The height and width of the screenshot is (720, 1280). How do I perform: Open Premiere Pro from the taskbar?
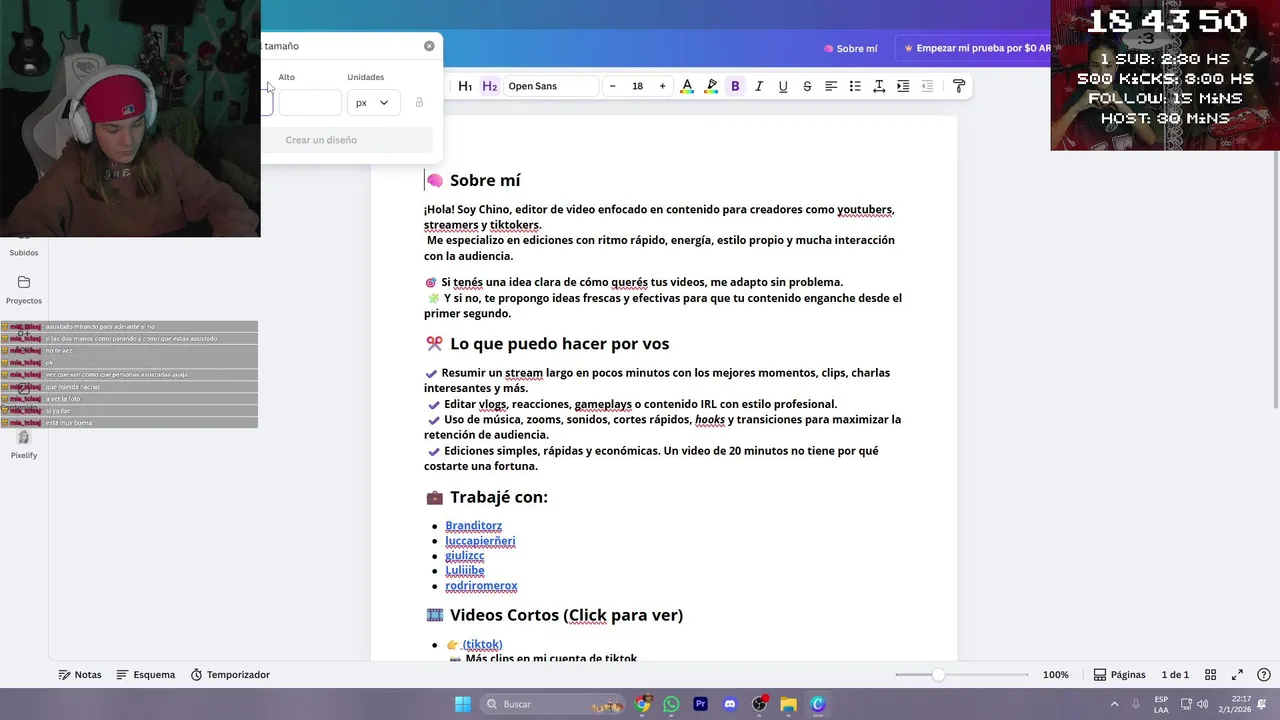click(x=700, y=704)
